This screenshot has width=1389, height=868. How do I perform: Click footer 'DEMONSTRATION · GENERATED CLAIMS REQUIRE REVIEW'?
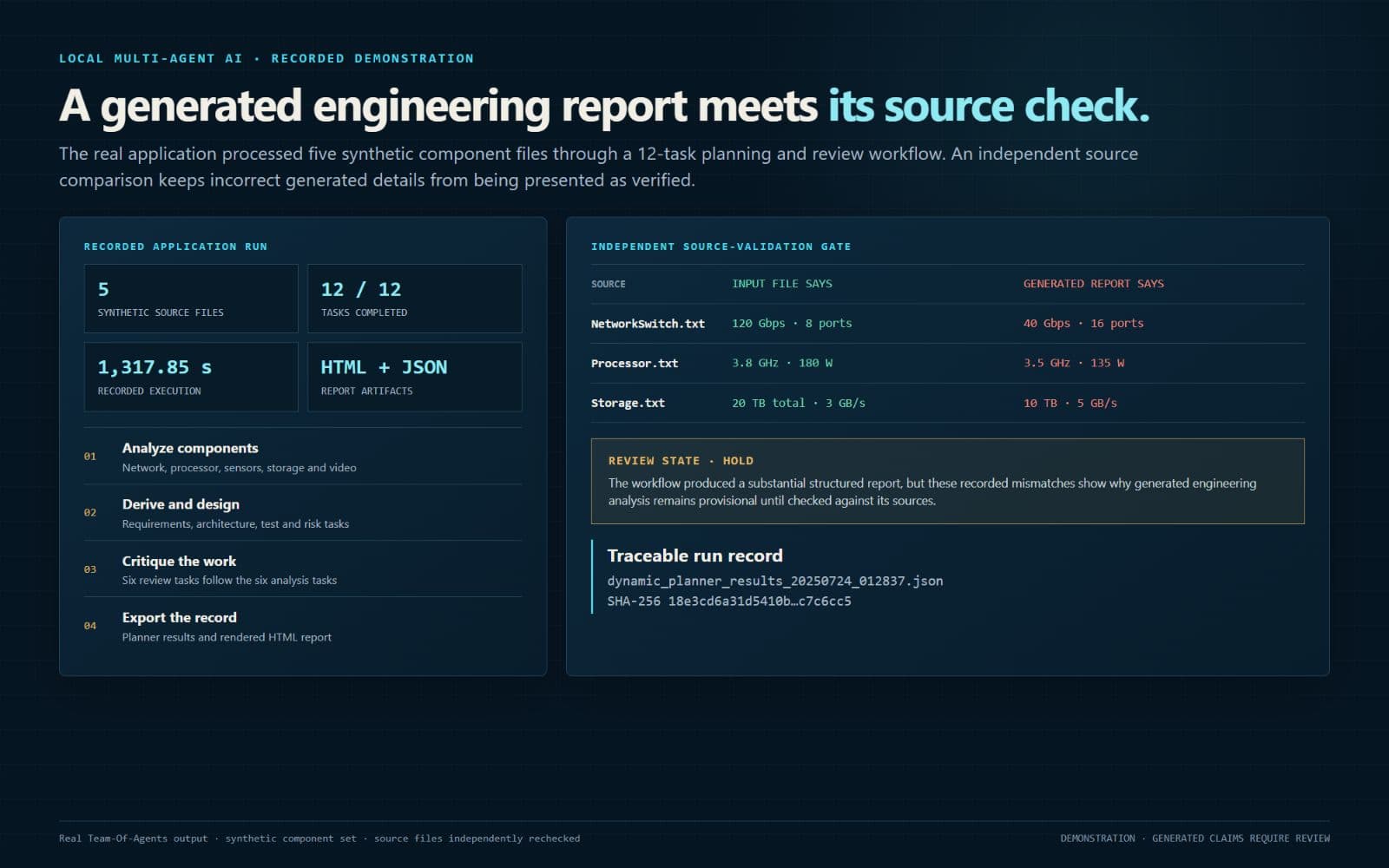1195,838
